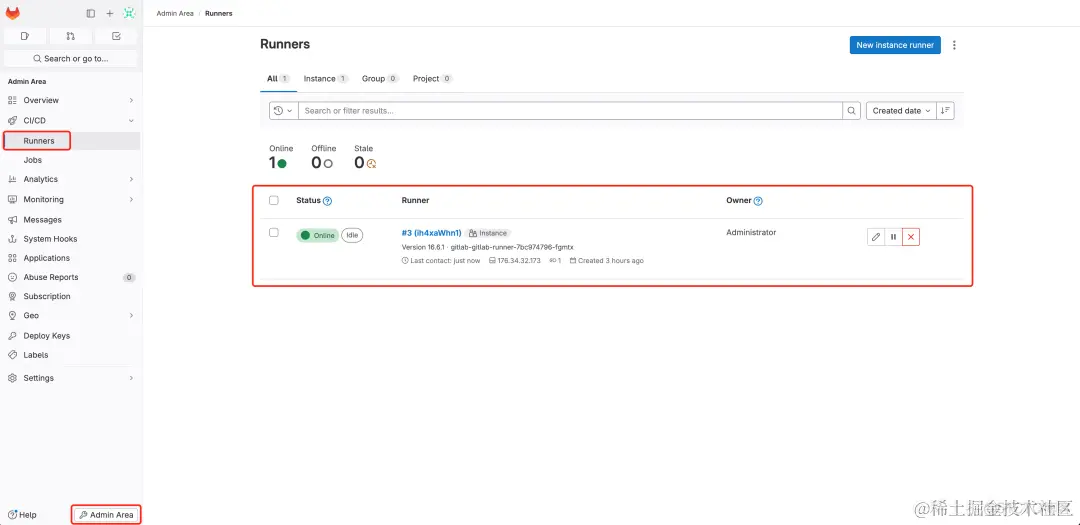Open System Hooks in the sidebar
Screen dimensions: 1080x525
click(x=72, y=239)
